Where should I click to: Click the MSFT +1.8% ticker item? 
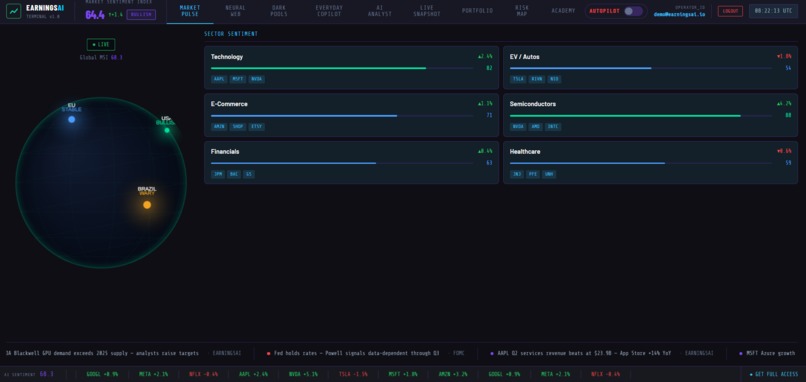coord(403,374)
